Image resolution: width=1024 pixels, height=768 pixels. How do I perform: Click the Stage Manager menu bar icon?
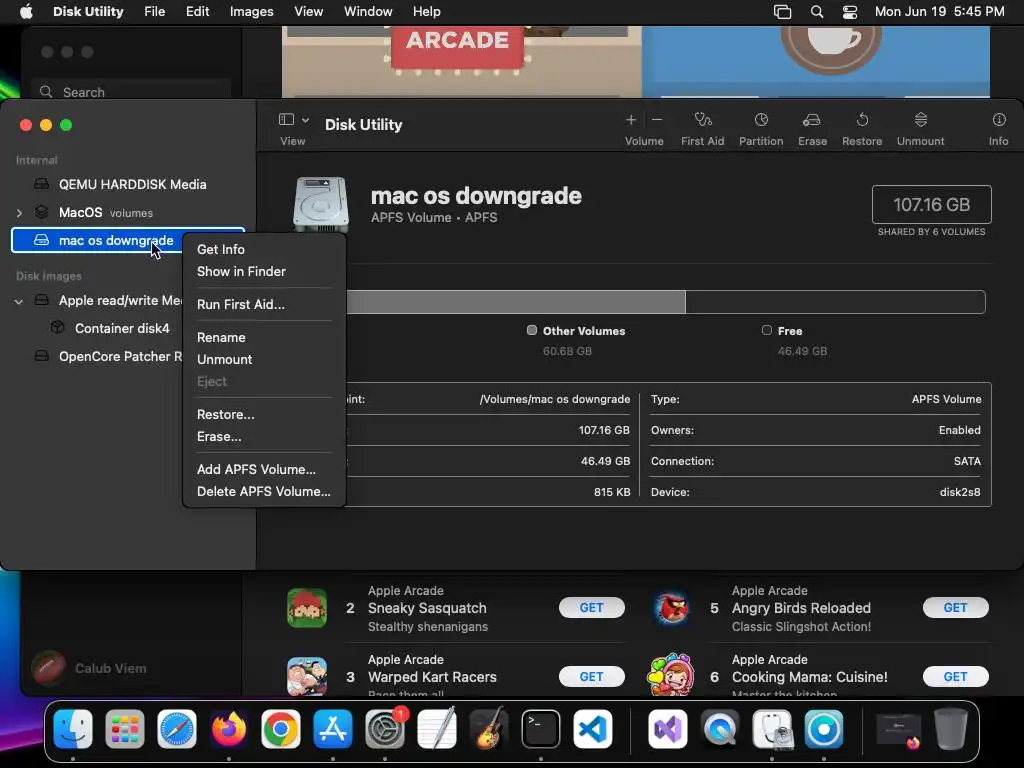point(782,12)
